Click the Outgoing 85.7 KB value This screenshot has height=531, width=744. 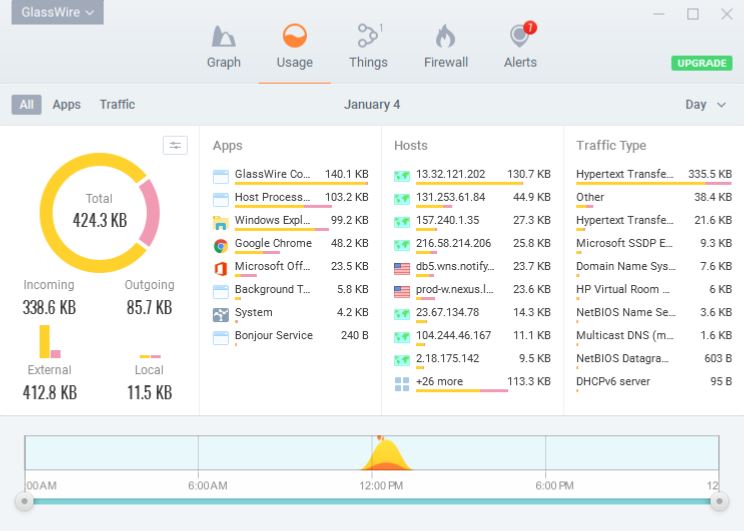149,307
